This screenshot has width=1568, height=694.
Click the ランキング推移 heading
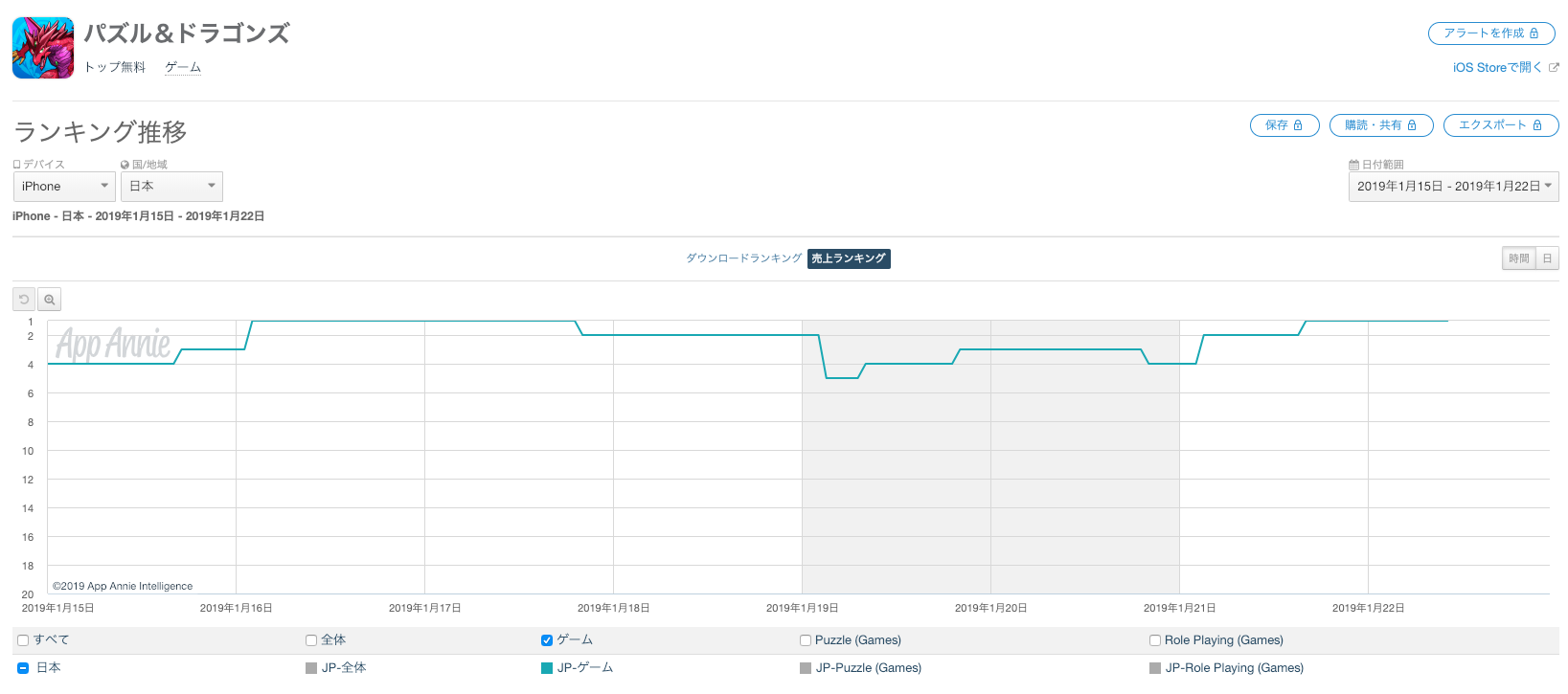coord(101,132)
